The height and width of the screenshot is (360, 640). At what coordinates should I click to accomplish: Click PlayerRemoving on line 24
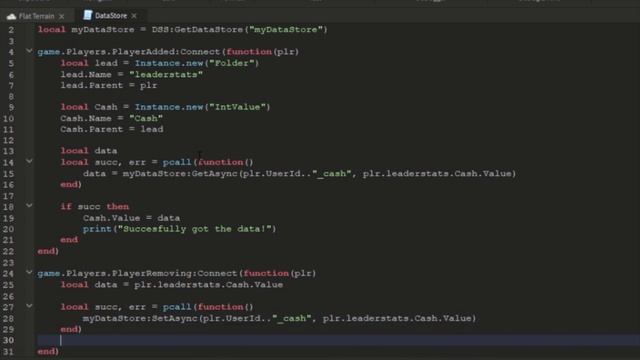[x=151, y=273]
